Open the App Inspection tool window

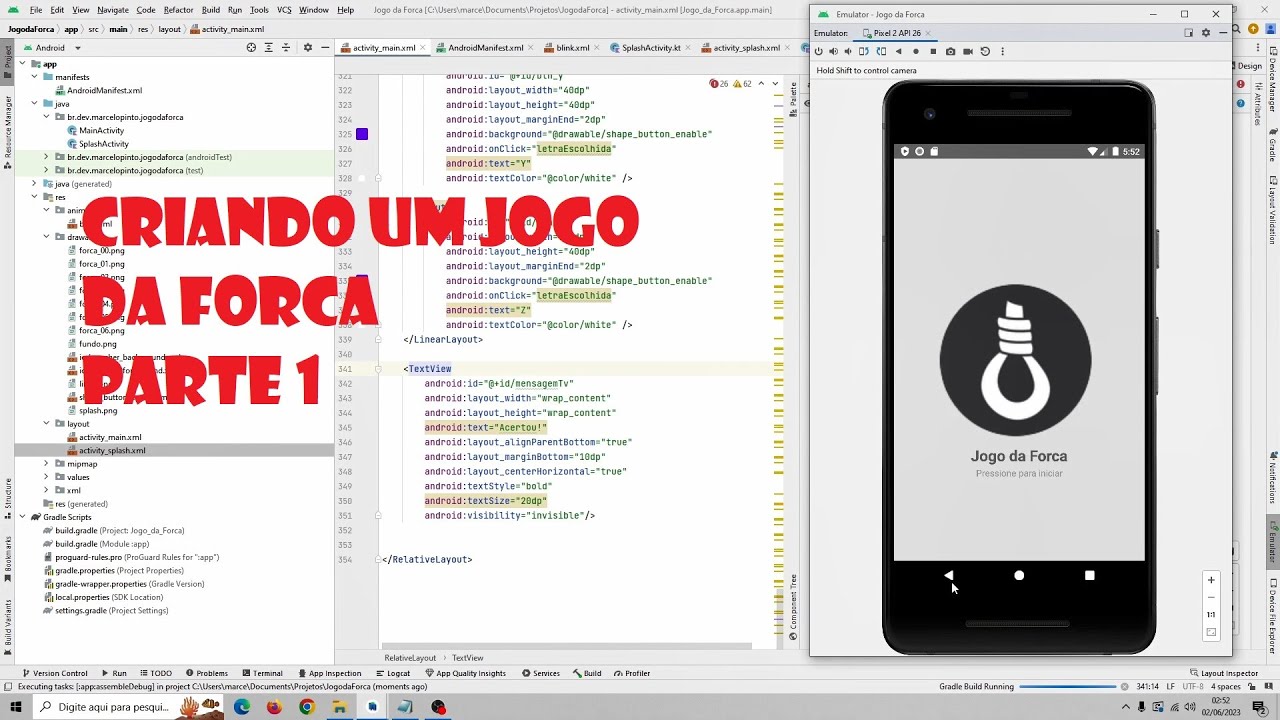(x=328, y=673)
